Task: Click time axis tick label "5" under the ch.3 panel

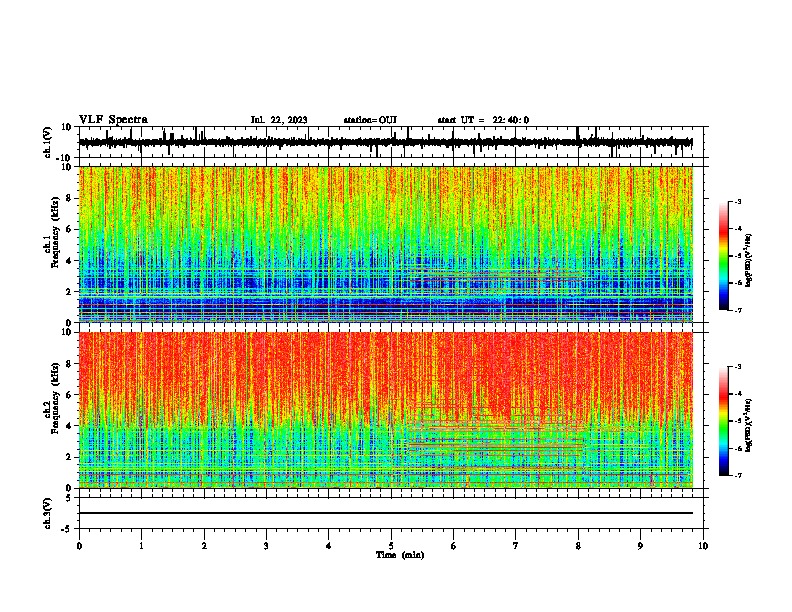Action: tap(391, 546)
